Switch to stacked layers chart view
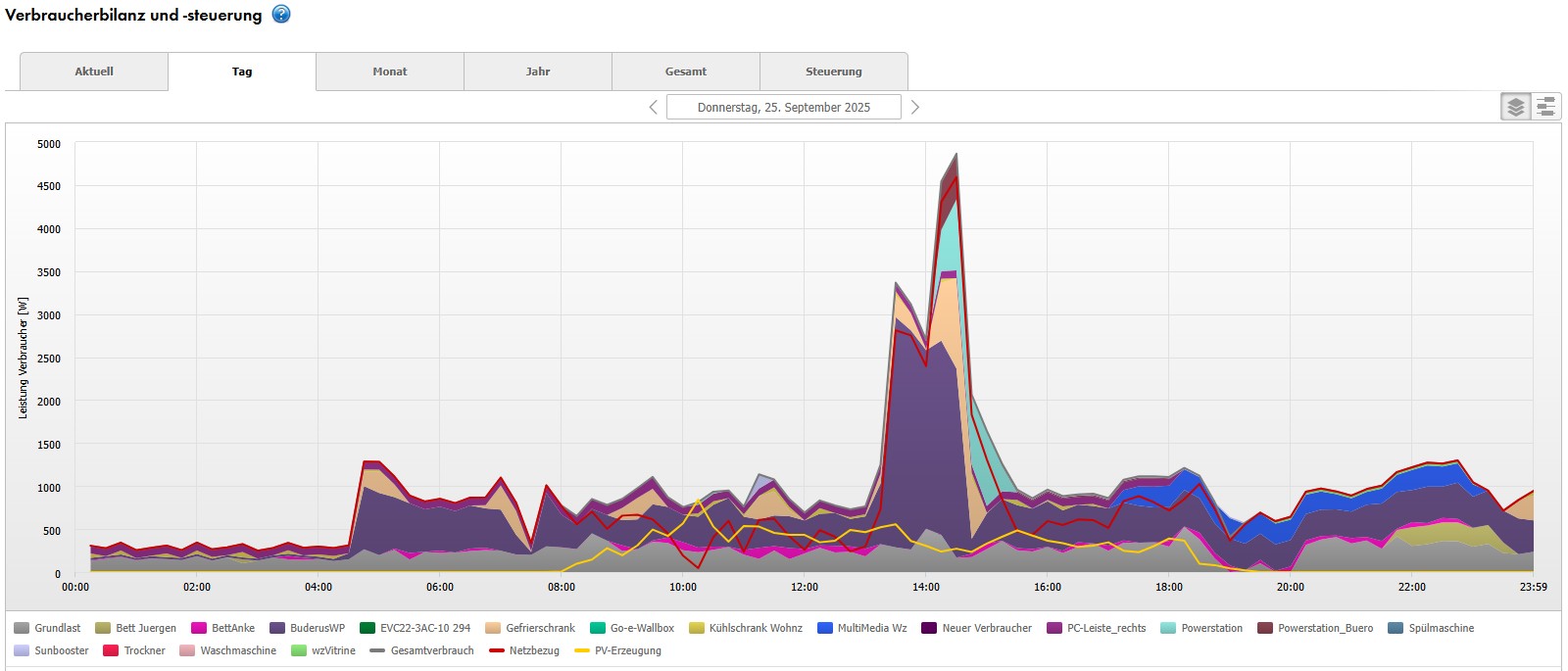 coord(1515,107)
